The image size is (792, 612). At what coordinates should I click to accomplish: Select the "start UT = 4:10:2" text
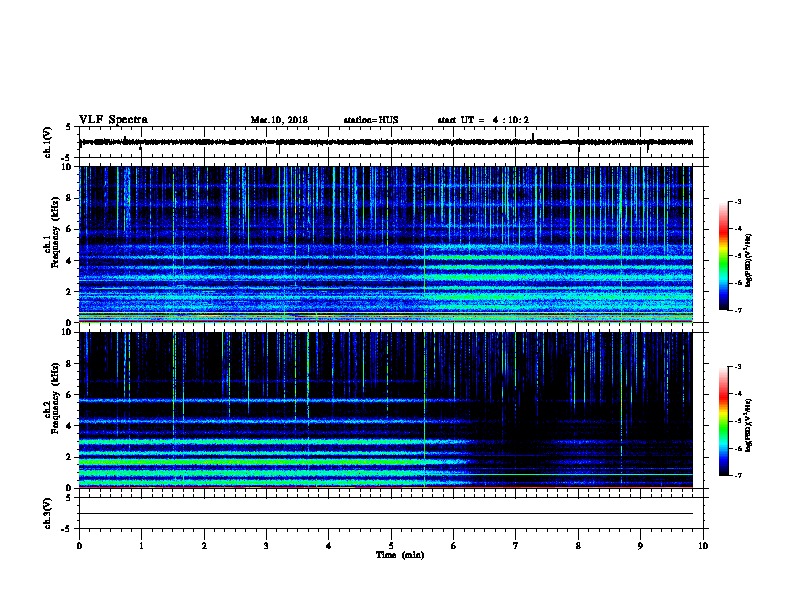pos(483,120)
